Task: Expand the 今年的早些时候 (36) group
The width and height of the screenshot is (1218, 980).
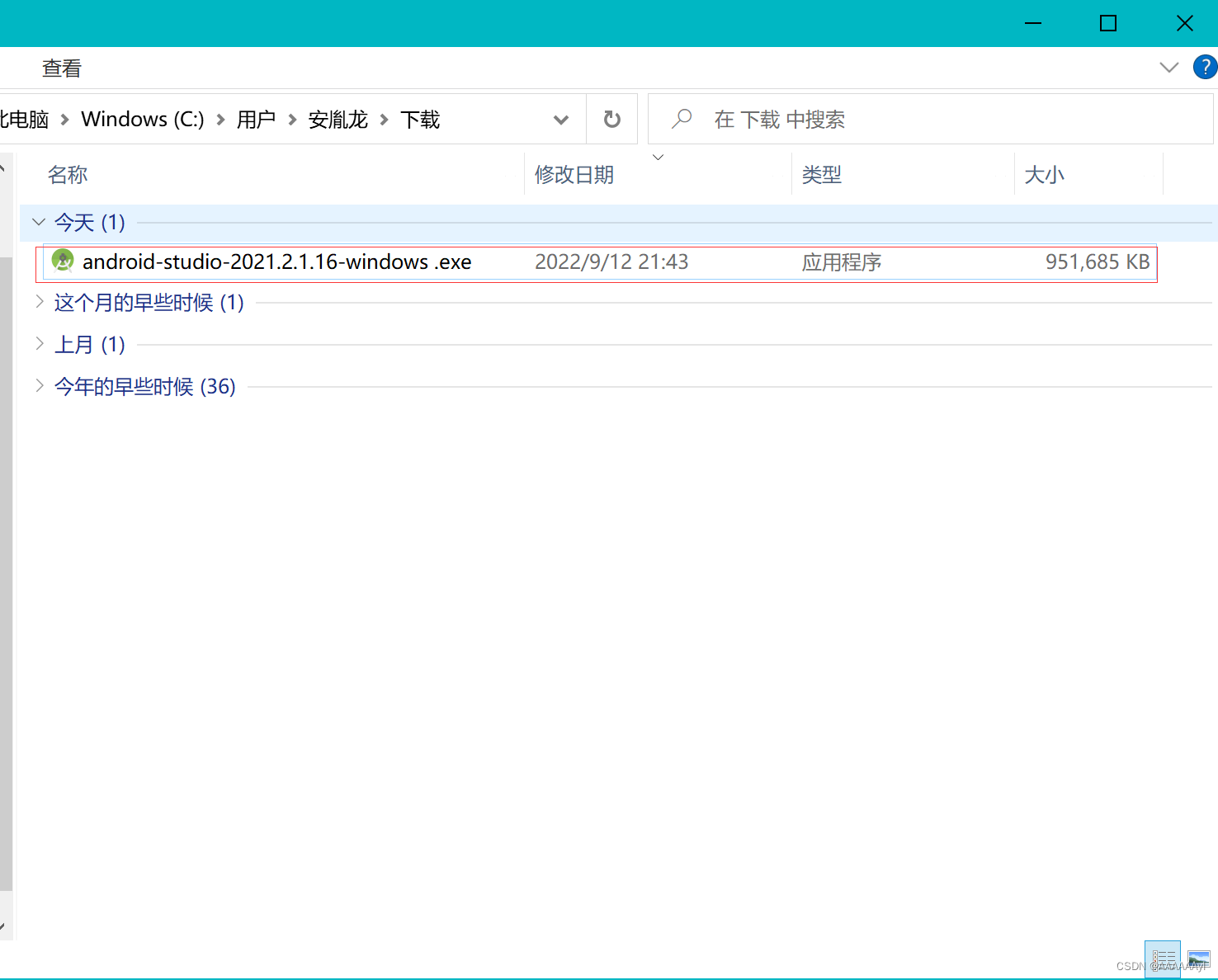Action: [39, 385]
